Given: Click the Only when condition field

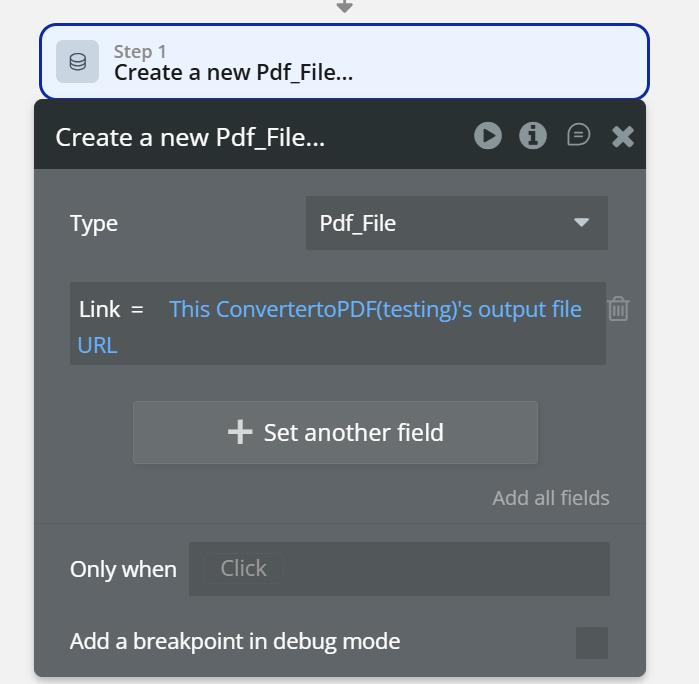Looking at the screenshot, I should pos(399,569).
